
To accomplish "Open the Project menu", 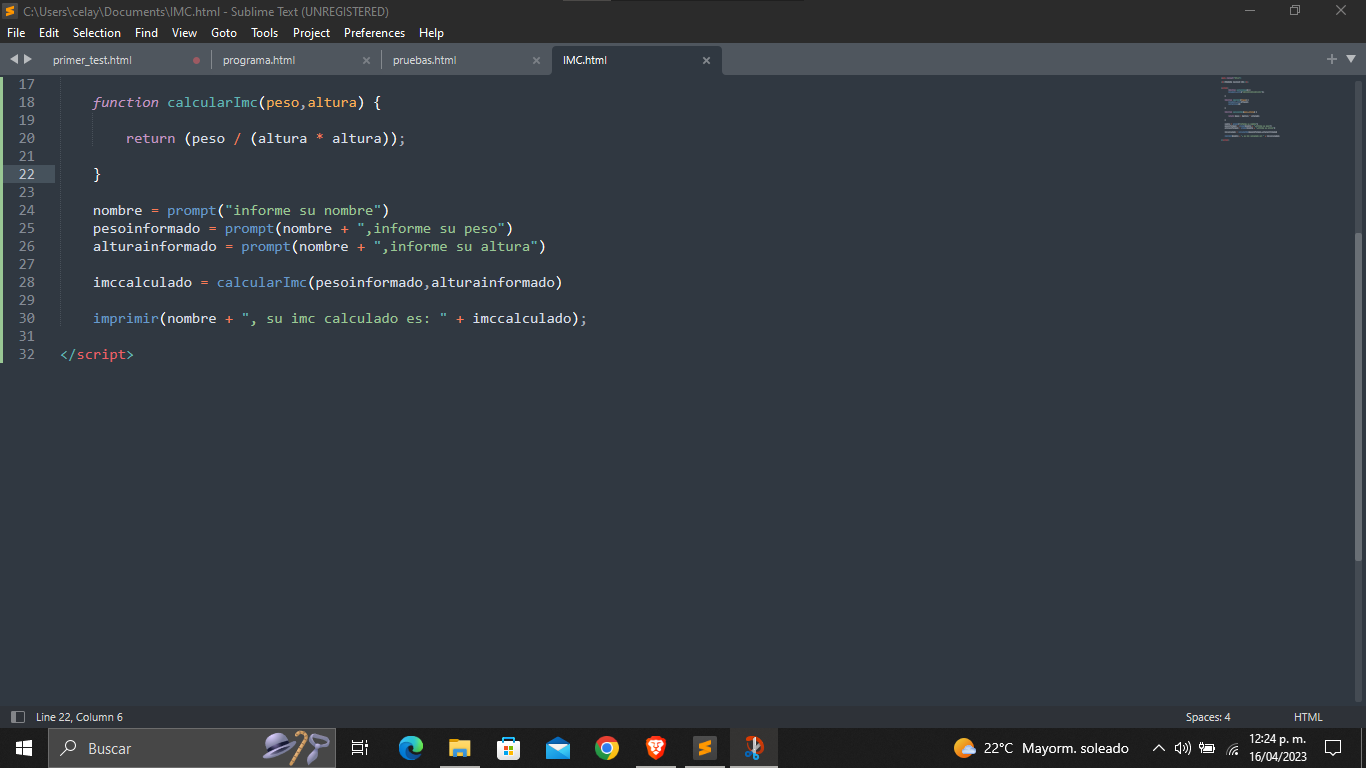I will [x=311, y=33].
